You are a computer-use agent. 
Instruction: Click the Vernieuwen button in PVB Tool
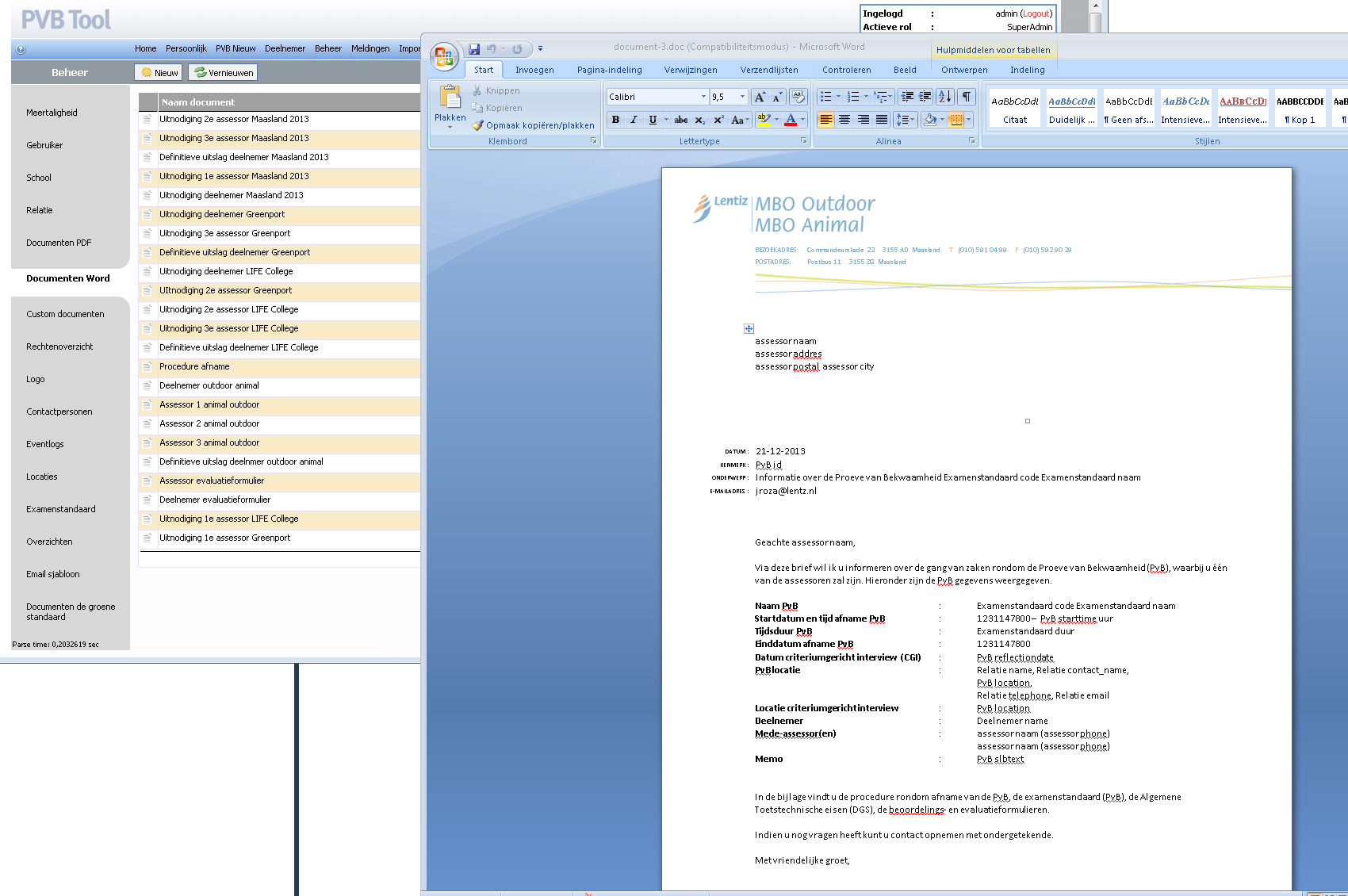coord(223,72)
